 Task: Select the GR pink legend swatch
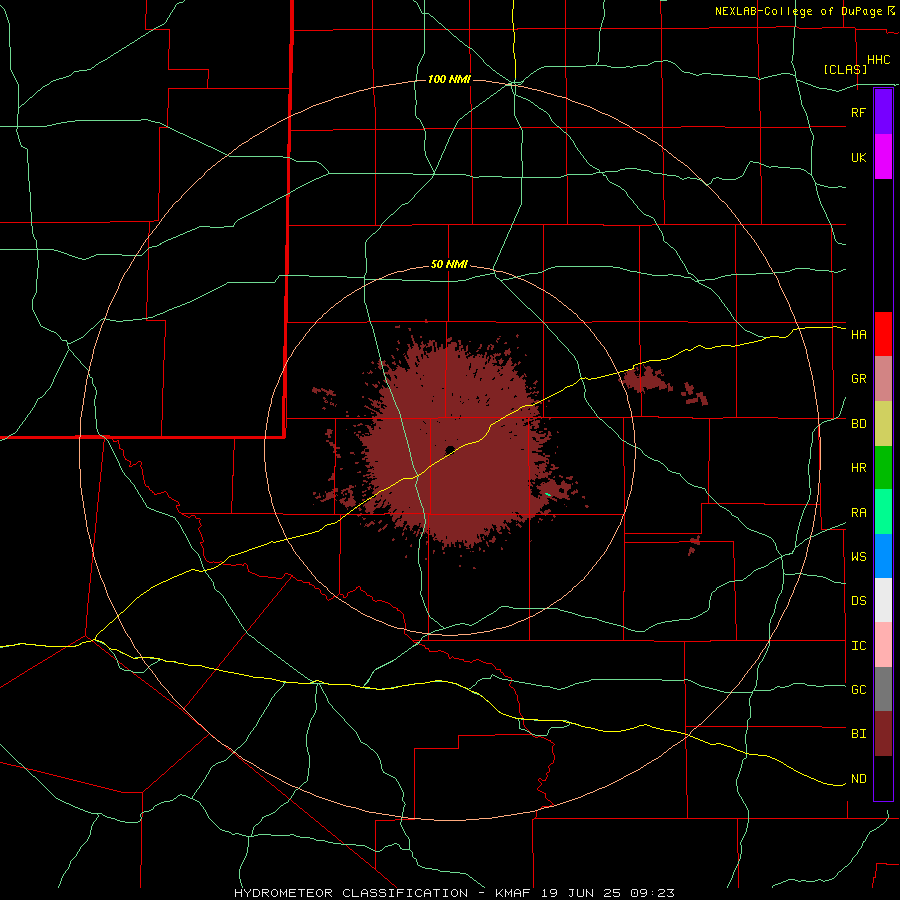click(883, 379)
